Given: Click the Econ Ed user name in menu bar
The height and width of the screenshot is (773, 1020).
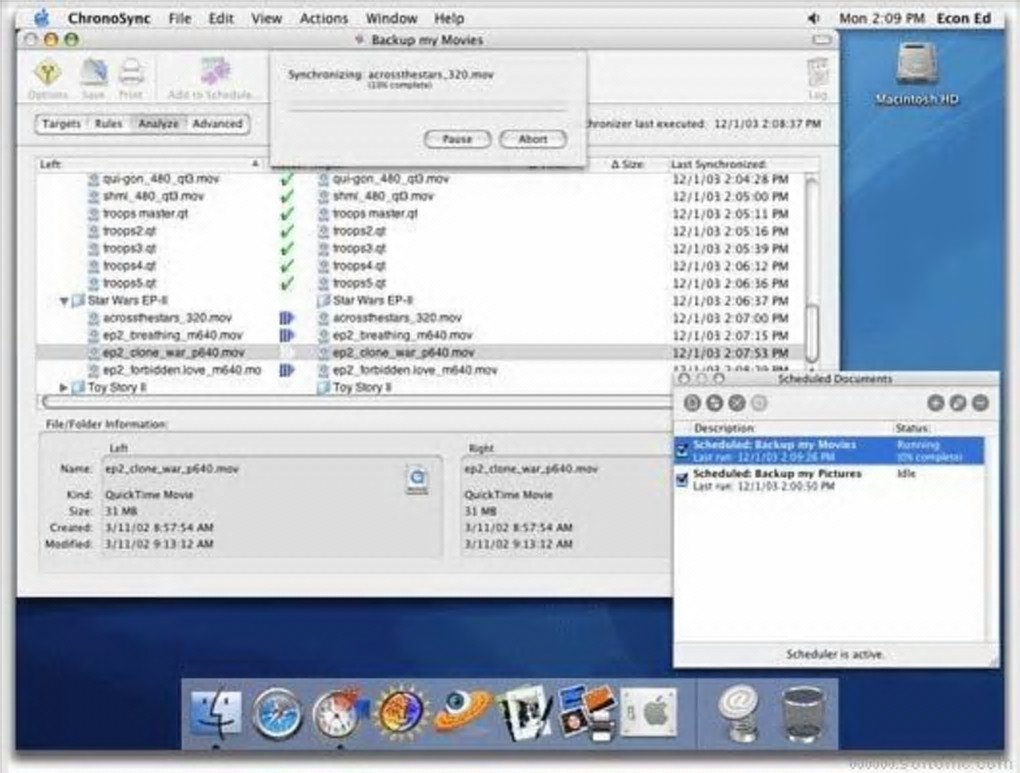Looking at the screenshot, I should point(963,19).
